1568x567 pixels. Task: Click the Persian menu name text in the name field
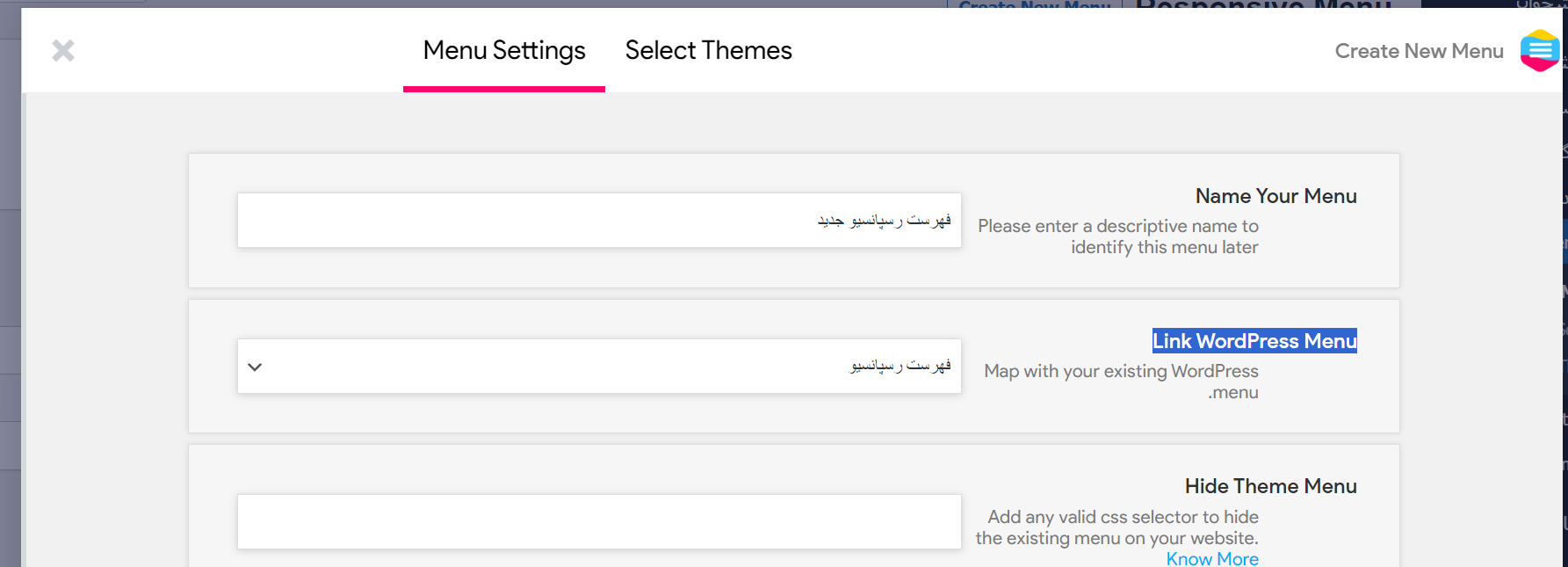click(x=885, y=220)
